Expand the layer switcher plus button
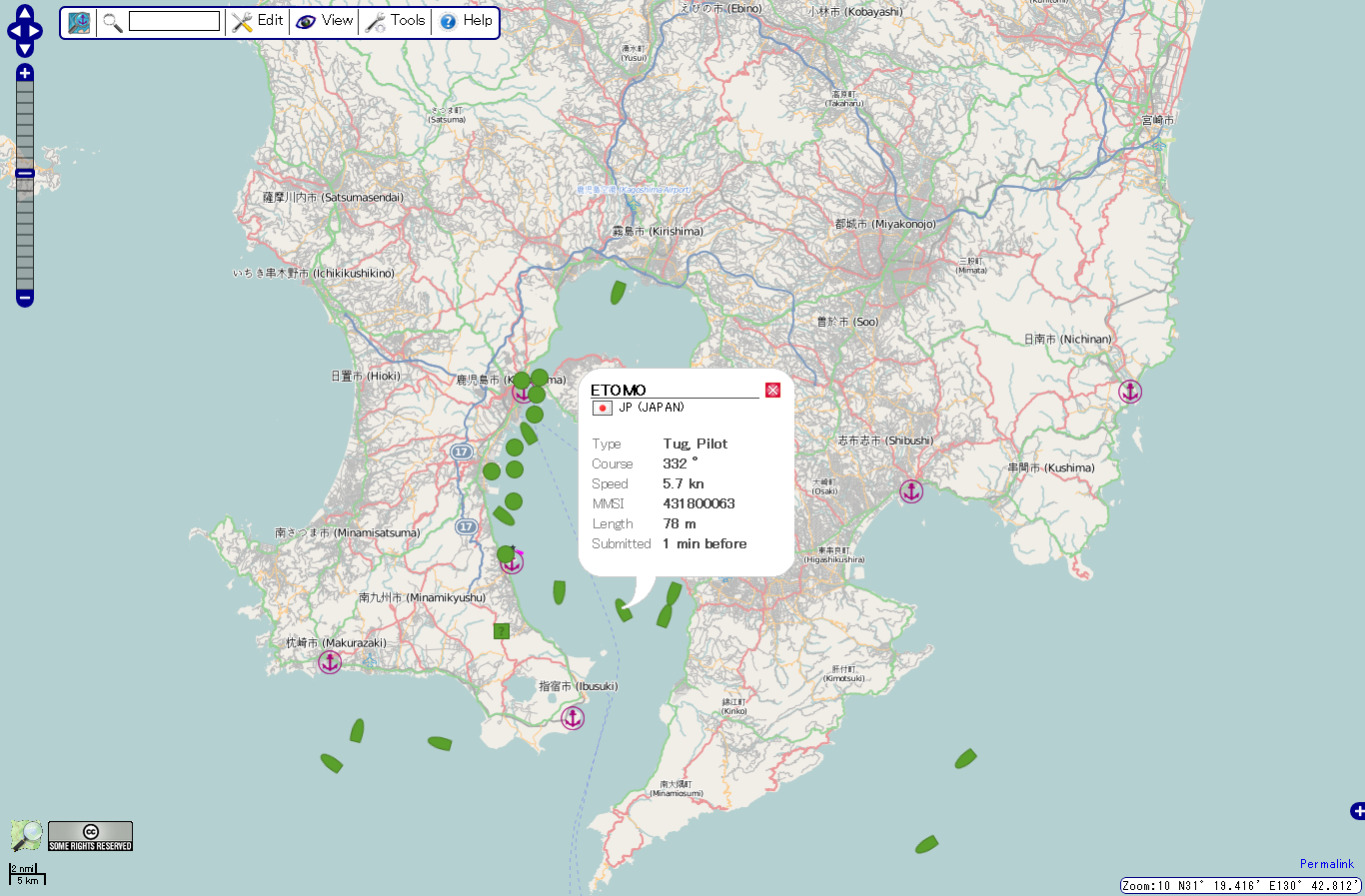The image size is (1365, 896). pyautogui.click(x=1357, y=811)
